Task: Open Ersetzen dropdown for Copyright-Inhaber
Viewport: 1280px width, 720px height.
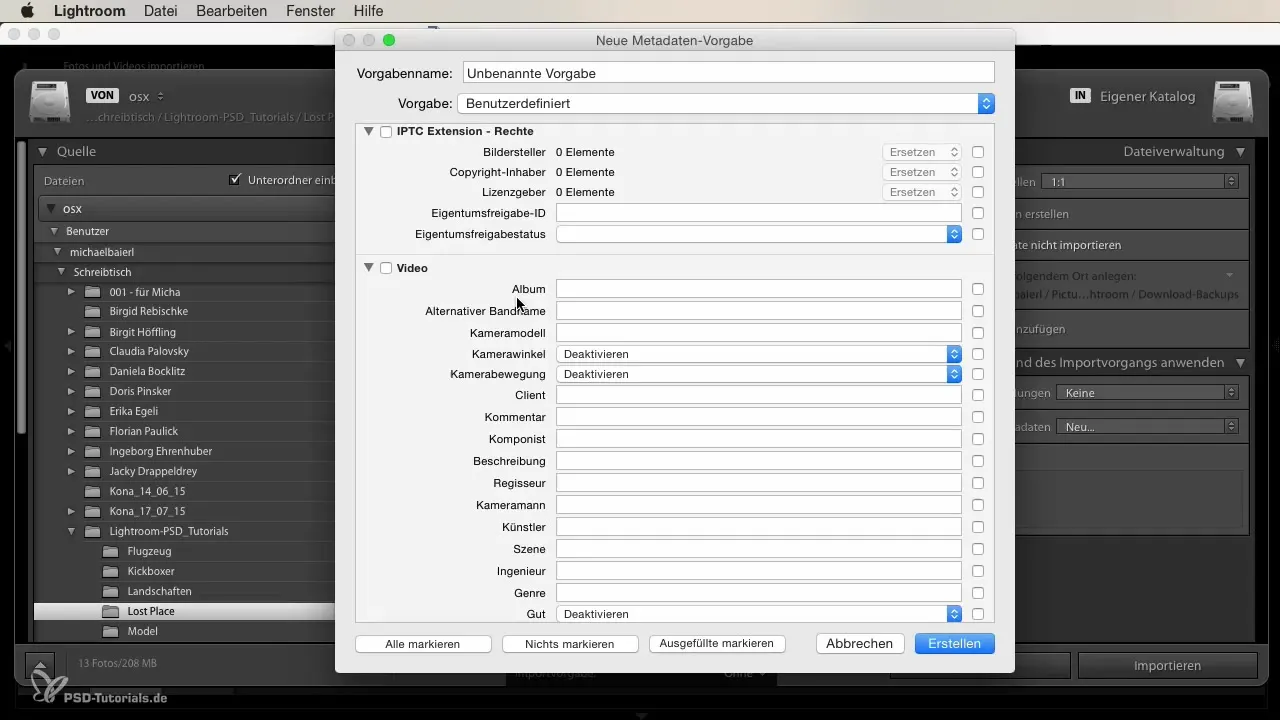Action: pos(922,172)
